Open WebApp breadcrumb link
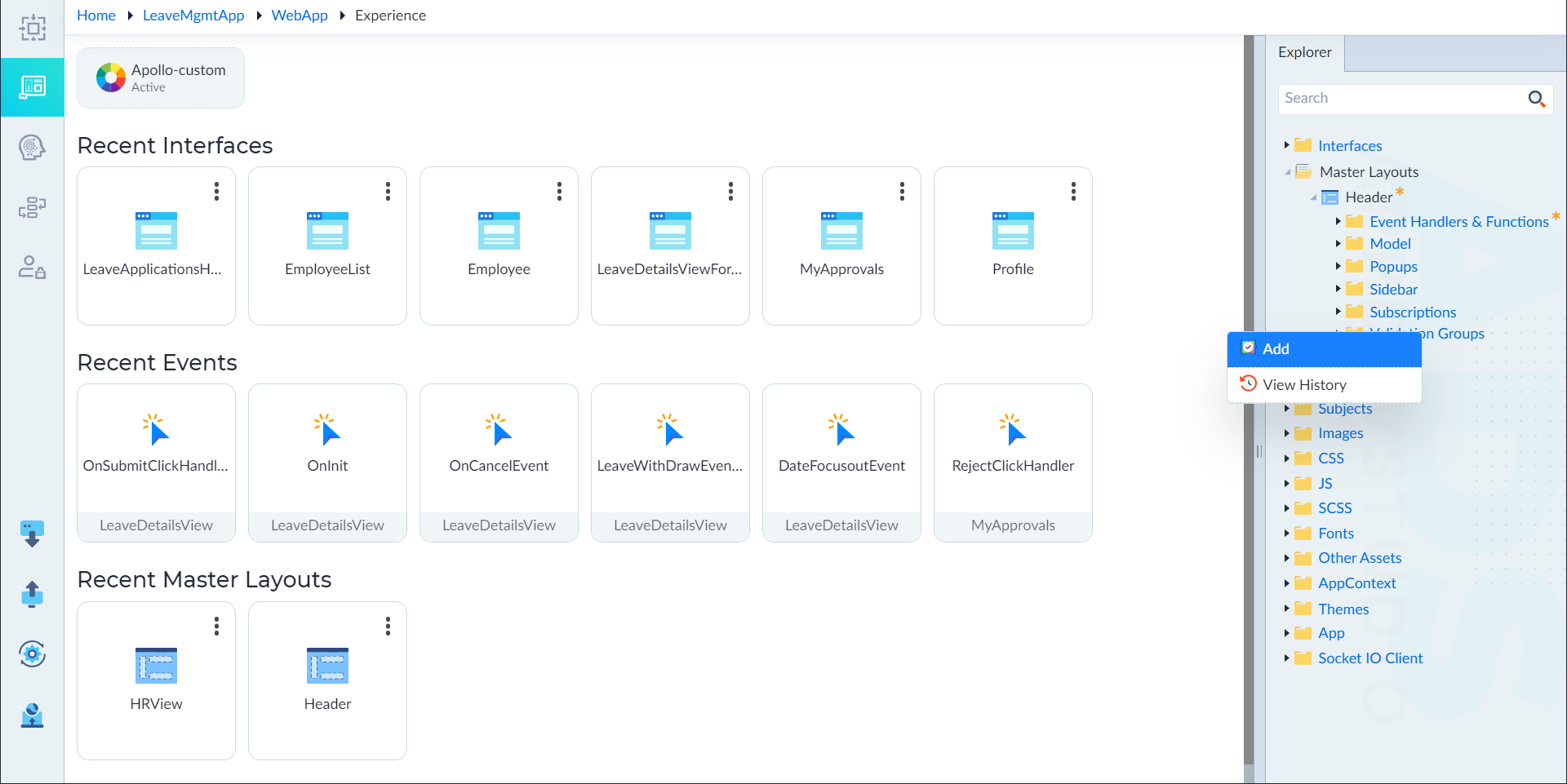Viewport: 1567px width, 784px height. (300, 16)
